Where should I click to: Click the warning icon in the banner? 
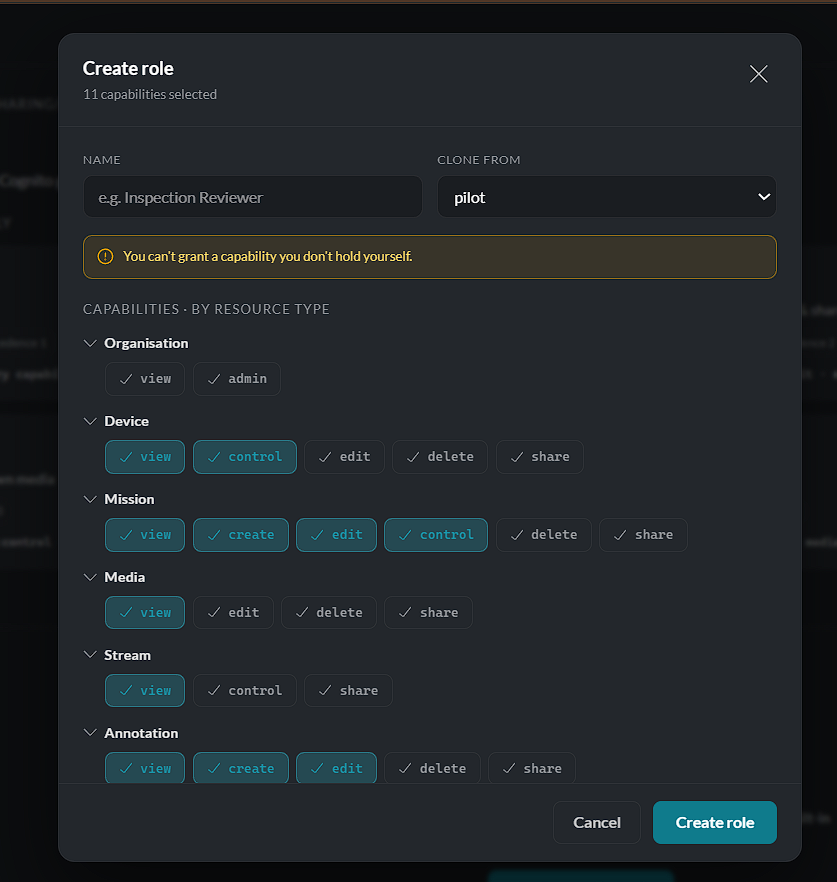105,256
